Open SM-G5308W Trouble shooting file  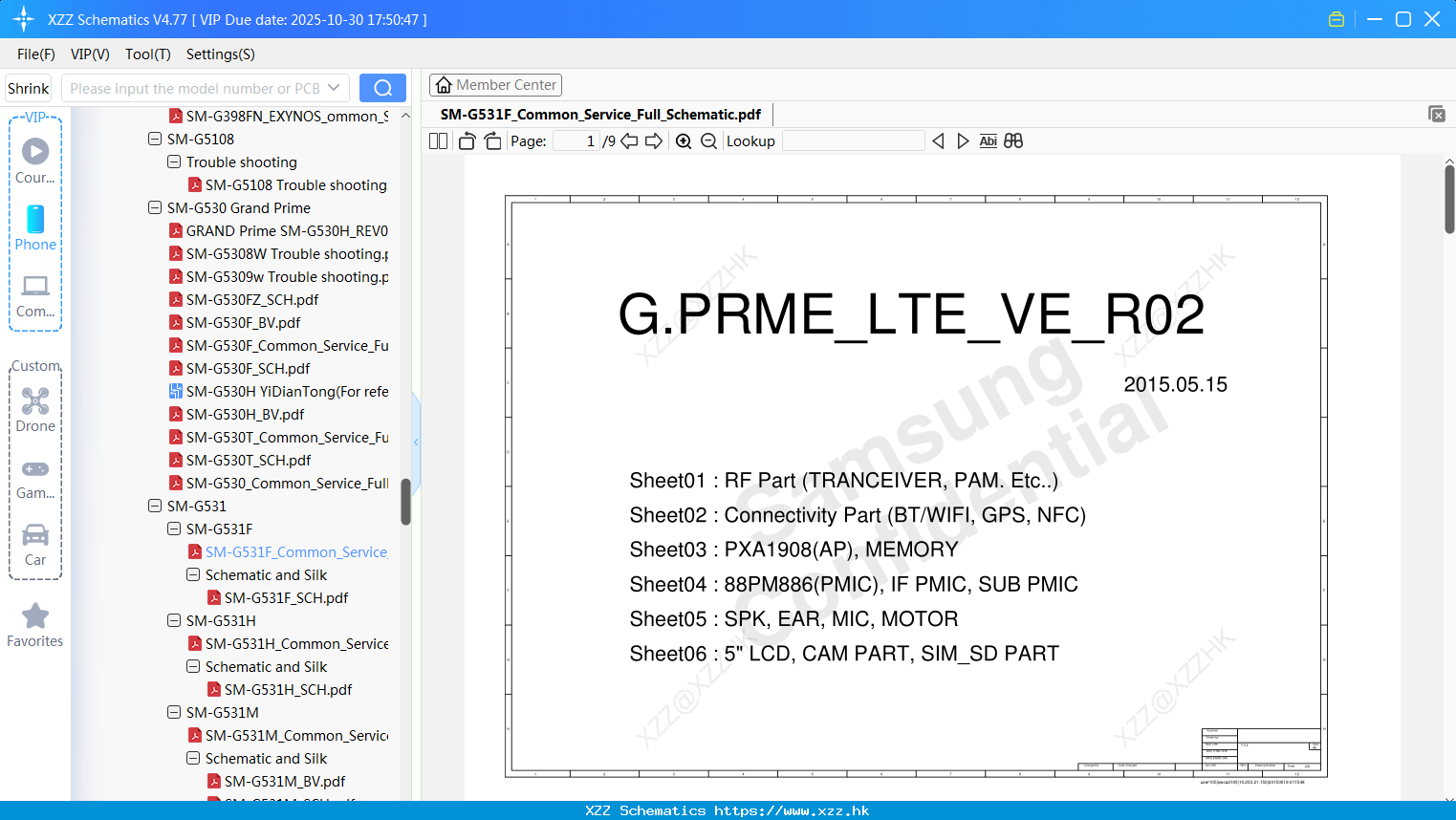tap(278, 254)
